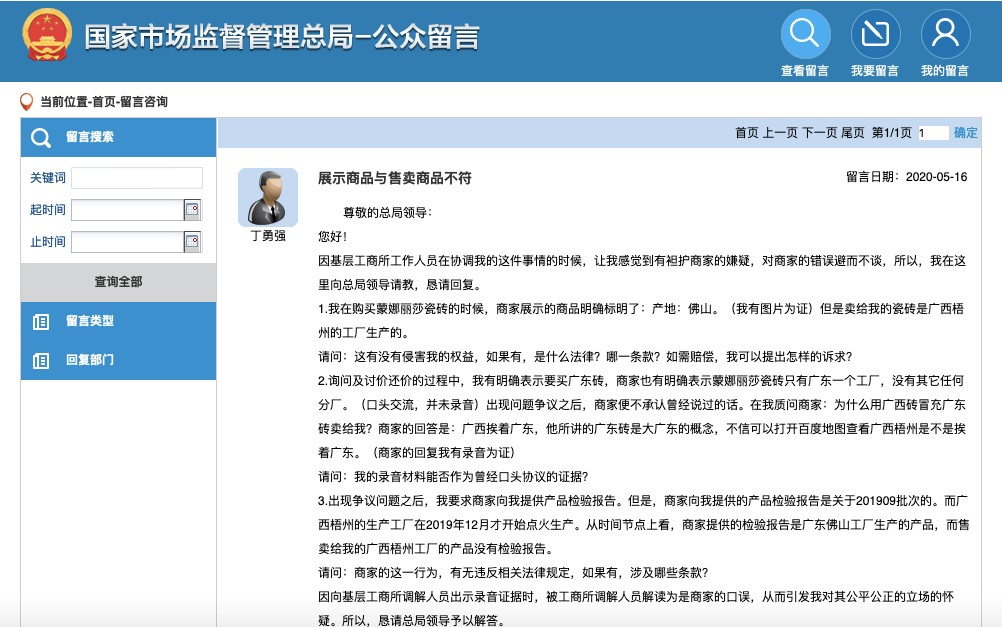Click the 丁勇强 avatar image
Viewport: 1002px width, 627px height.
tap(268, 197)
